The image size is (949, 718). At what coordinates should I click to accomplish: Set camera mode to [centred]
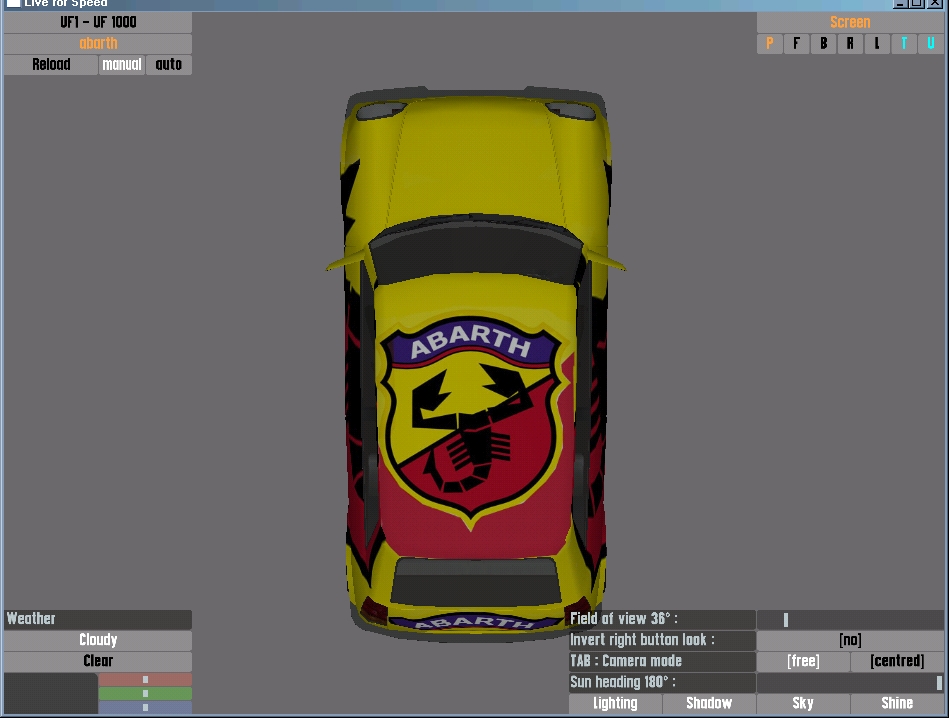tap(898, 661)
